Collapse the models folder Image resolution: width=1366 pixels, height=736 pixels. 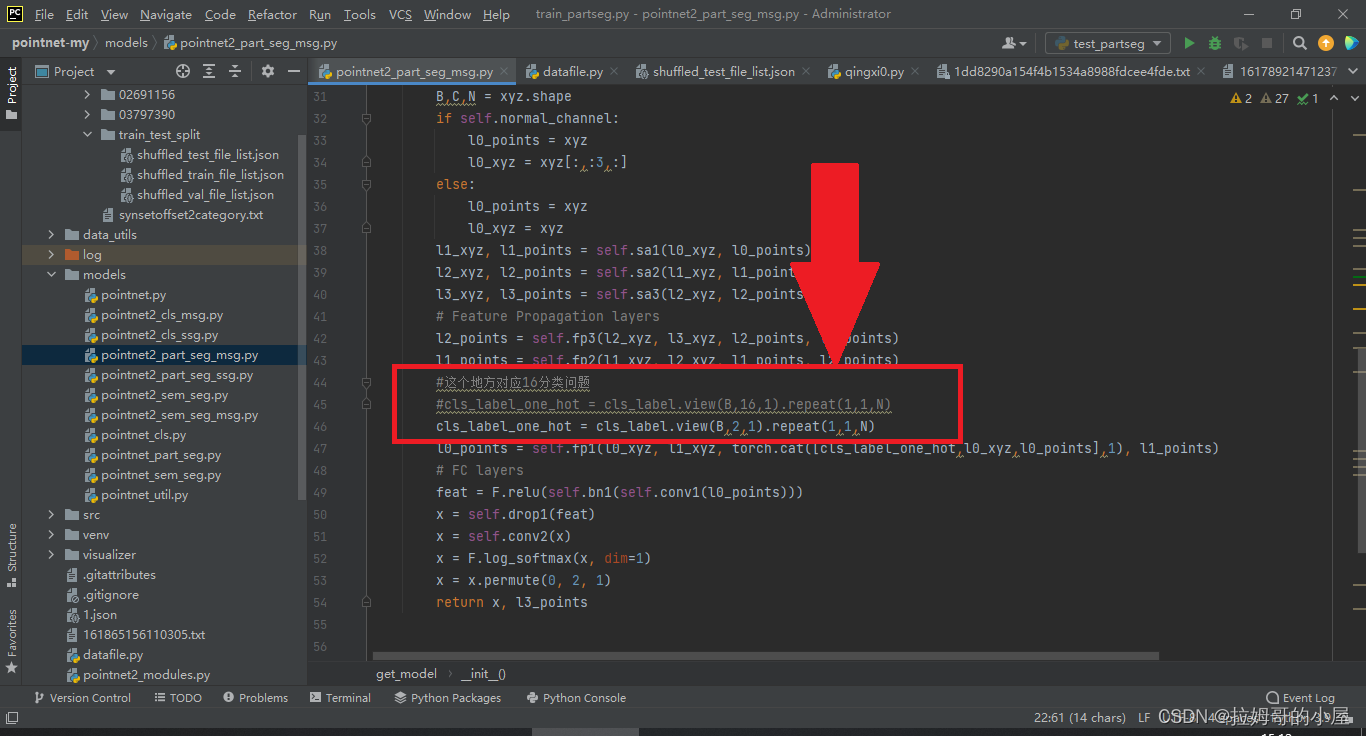click(x=51, y=275)
